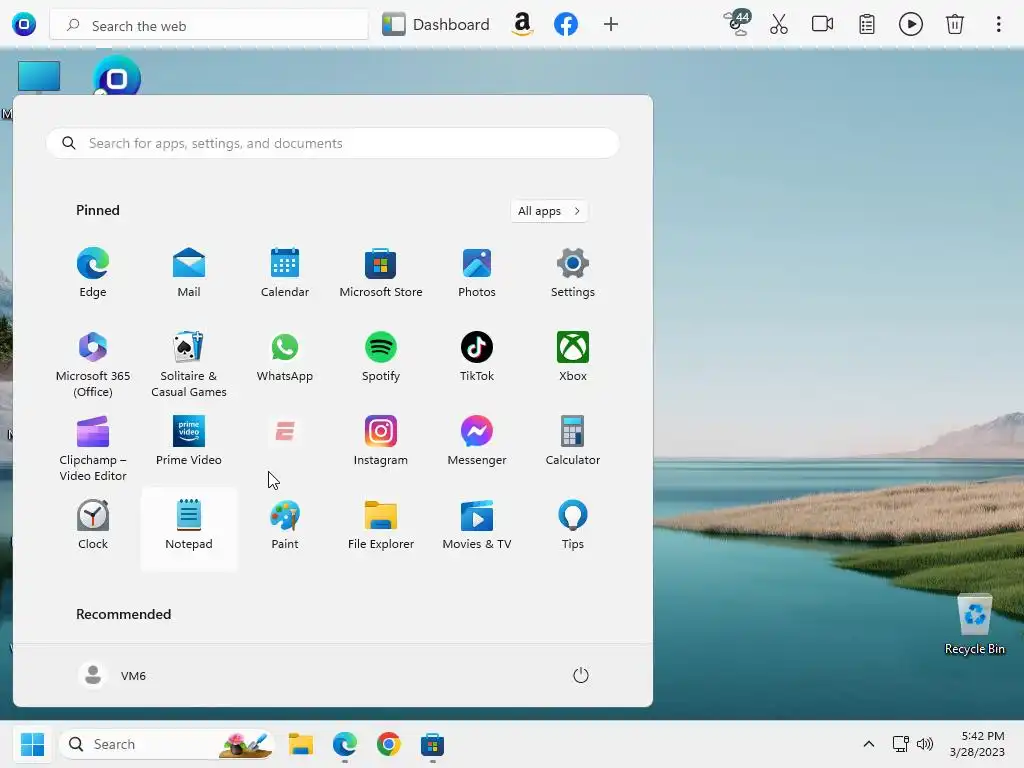
Task: Open the Photos app
Action: coord(477,273)
